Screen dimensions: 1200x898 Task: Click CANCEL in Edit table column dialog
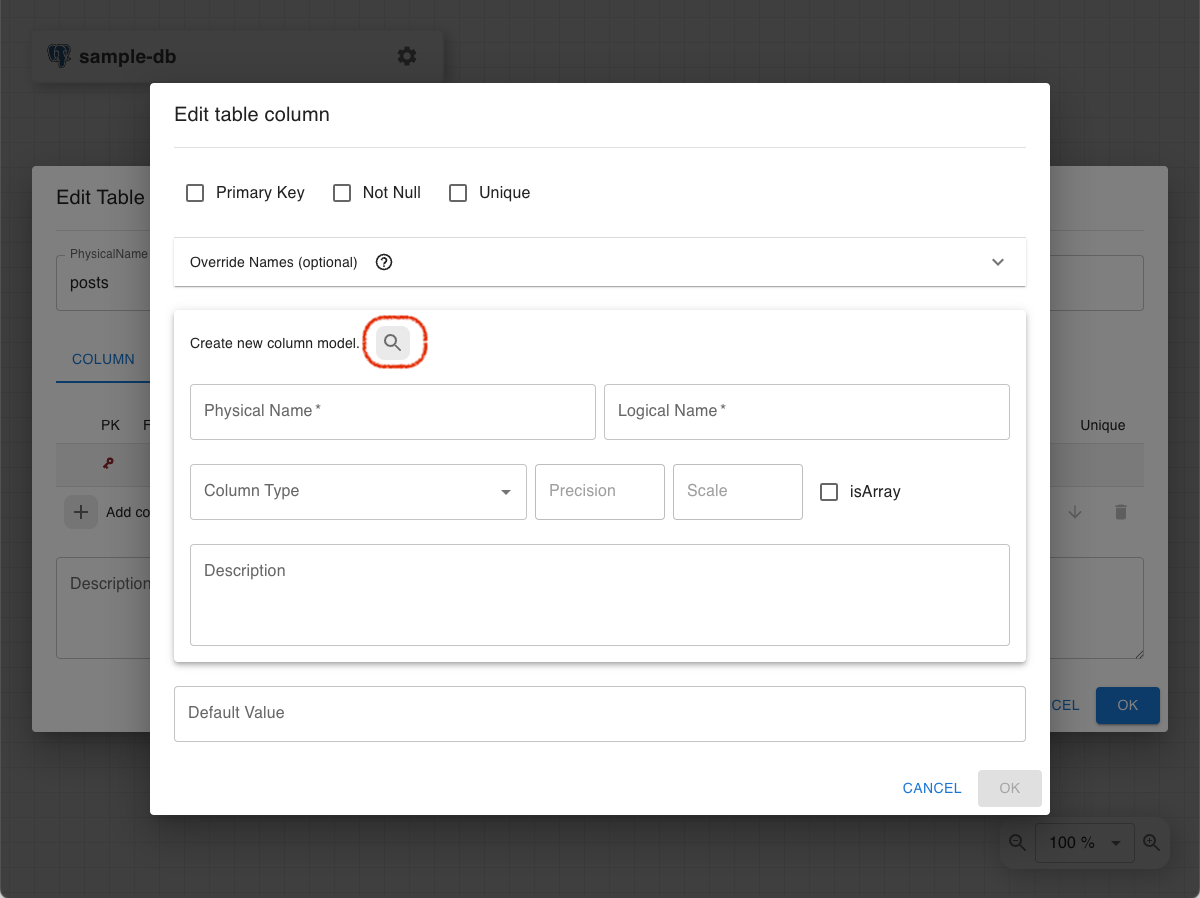(932, 788)
